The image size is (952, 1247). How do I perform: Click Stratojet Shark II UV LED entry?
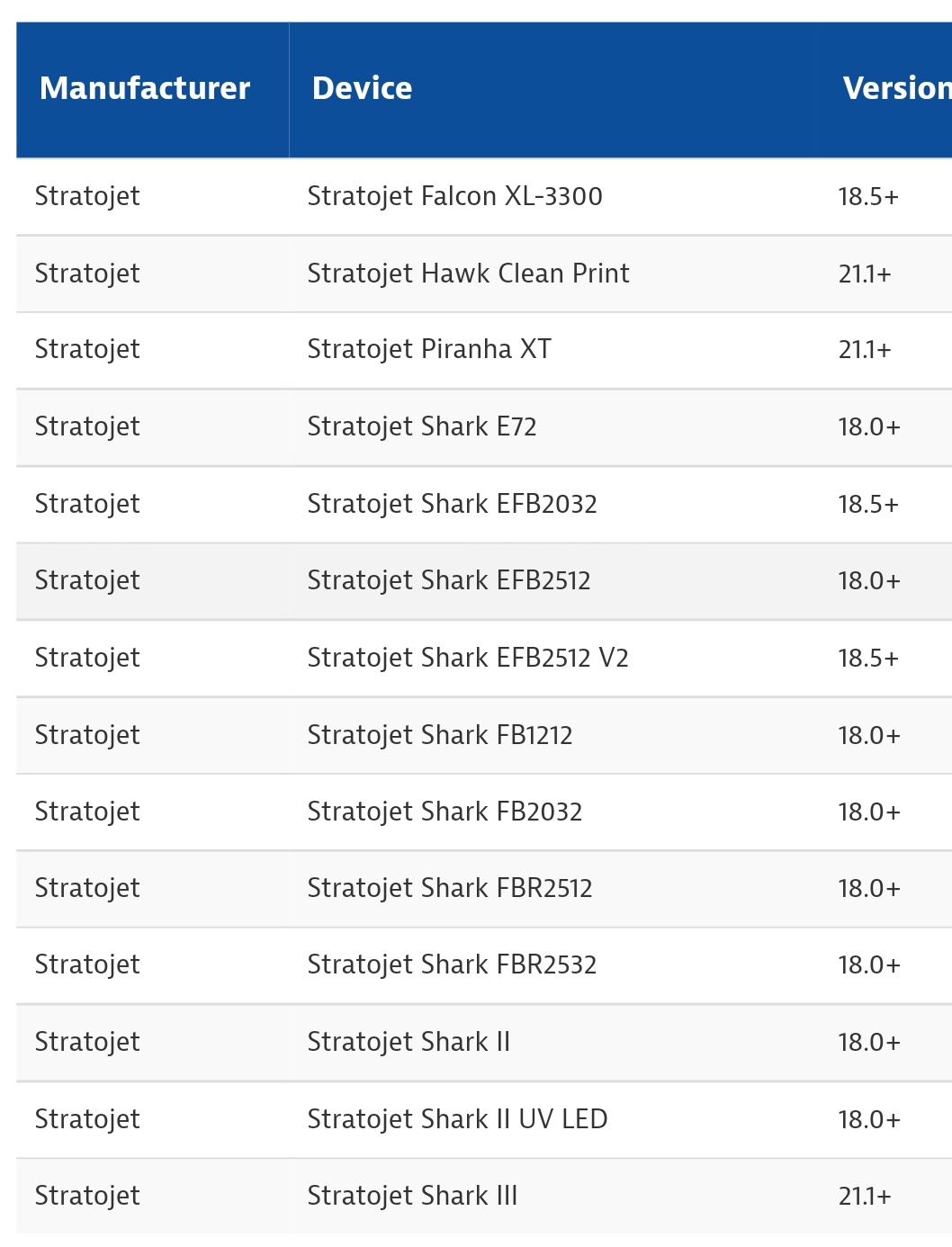457,1119
